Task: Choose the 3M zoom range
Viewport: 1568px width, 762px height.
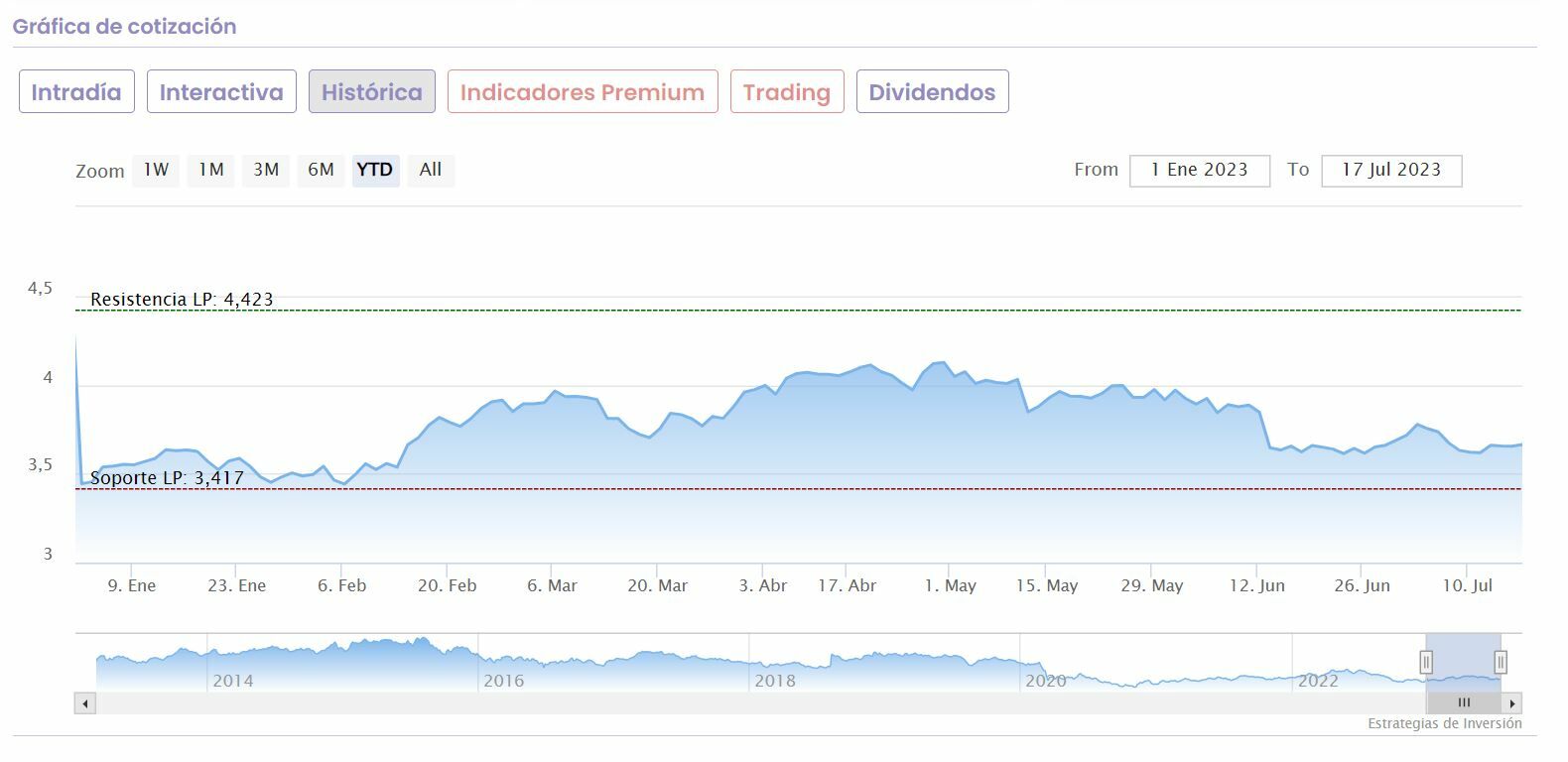Action: pos(266,170)
